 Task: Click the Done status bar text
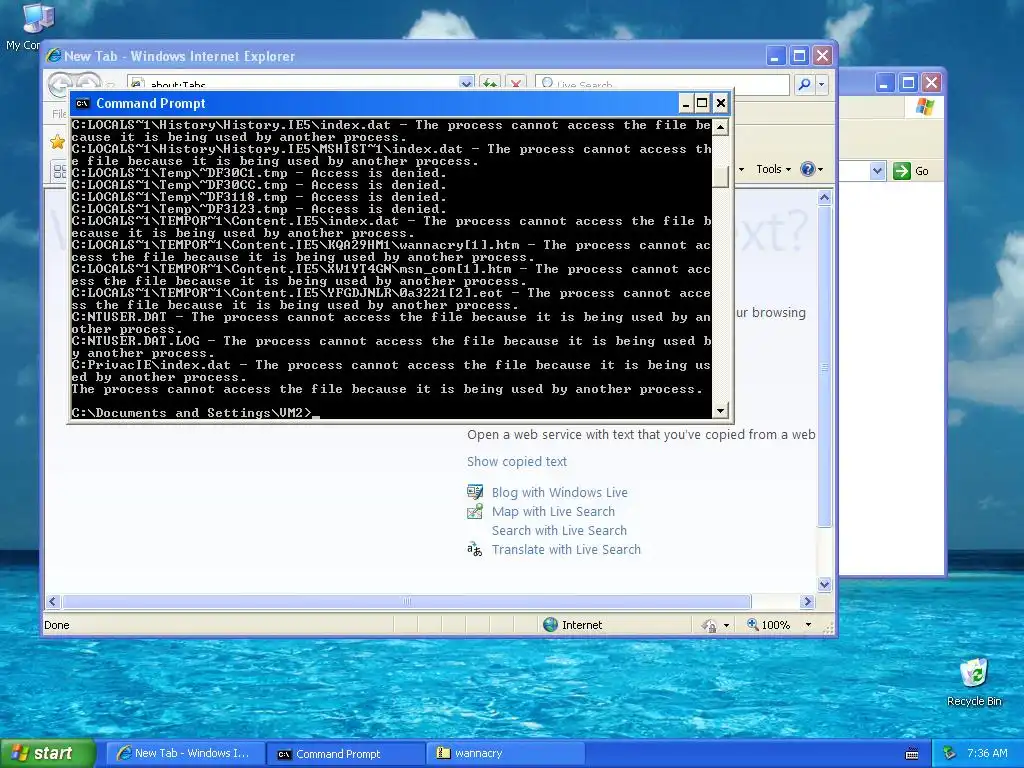pyautogui.click(x=57, y=625)
